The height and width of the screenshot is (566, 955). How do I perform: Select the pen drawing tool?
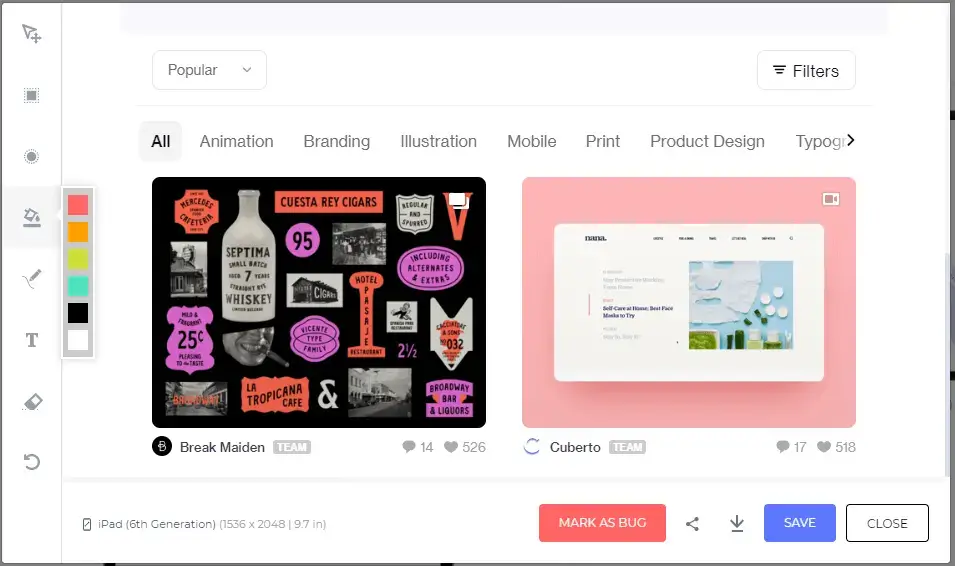[32, 279]
